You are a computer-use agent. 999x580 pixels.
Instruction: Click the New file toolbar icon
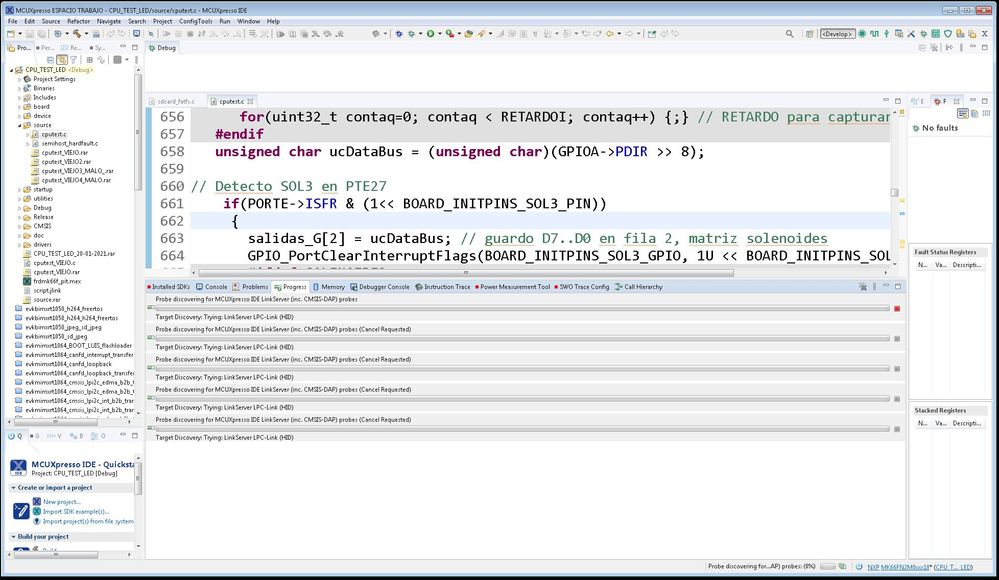pos(12,34)
